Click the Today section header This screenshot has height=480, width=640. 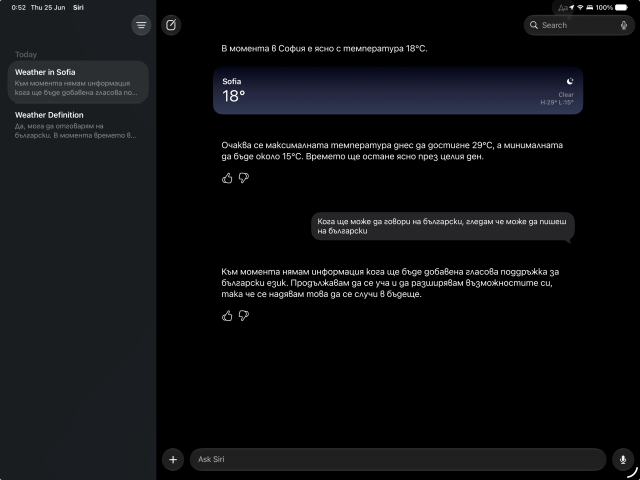click(26, 54)
